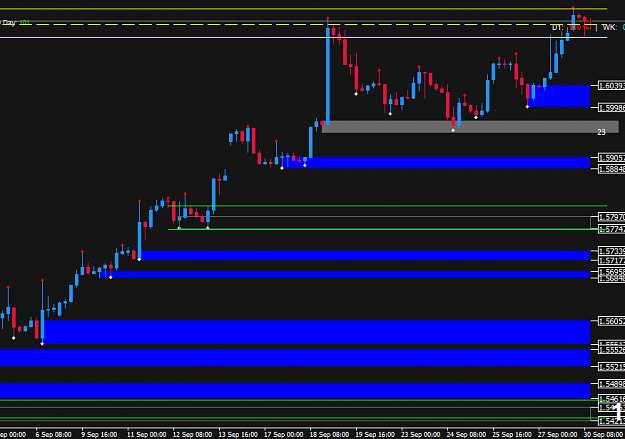Screen dimensions: 625x439
Task: Click the 1.5733 price label
Action: 611,251
